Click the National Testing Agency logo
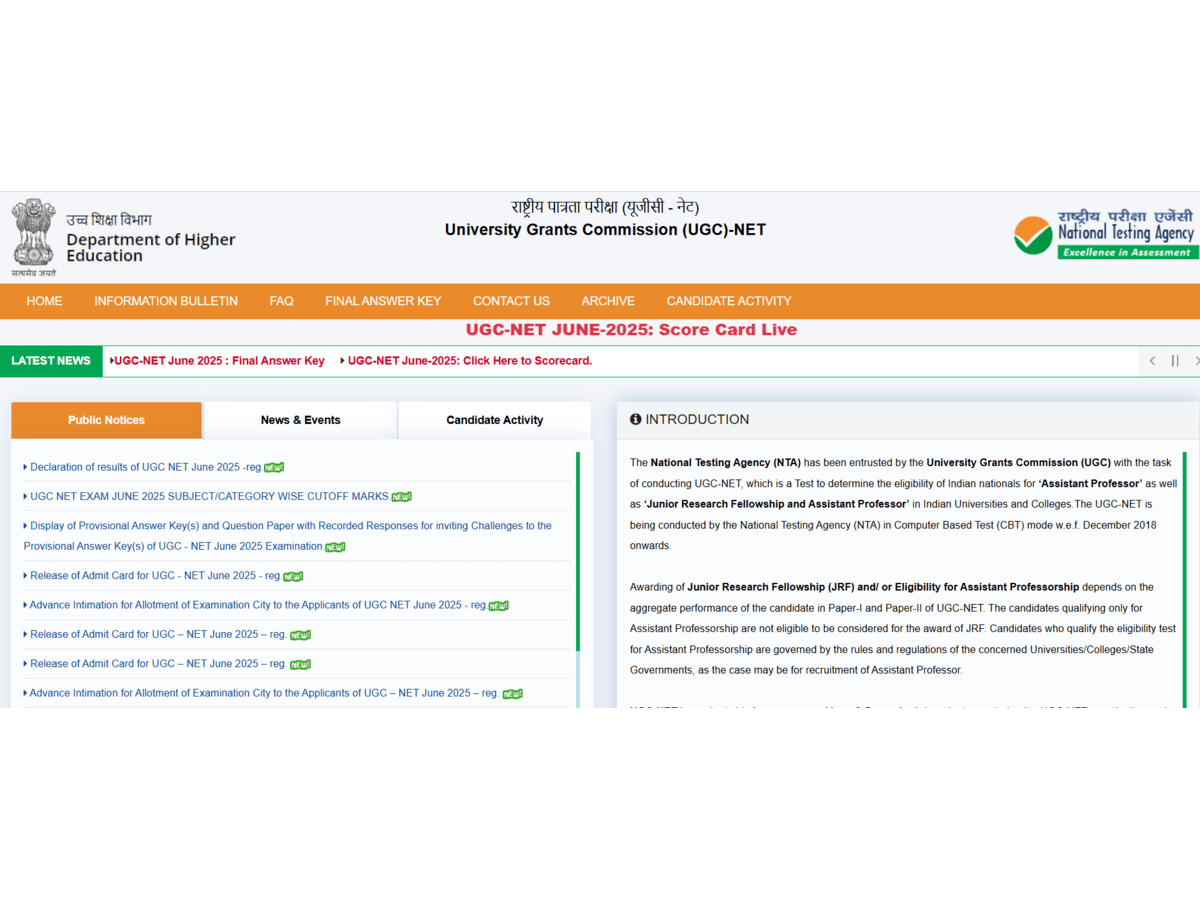 point(1104,234)
